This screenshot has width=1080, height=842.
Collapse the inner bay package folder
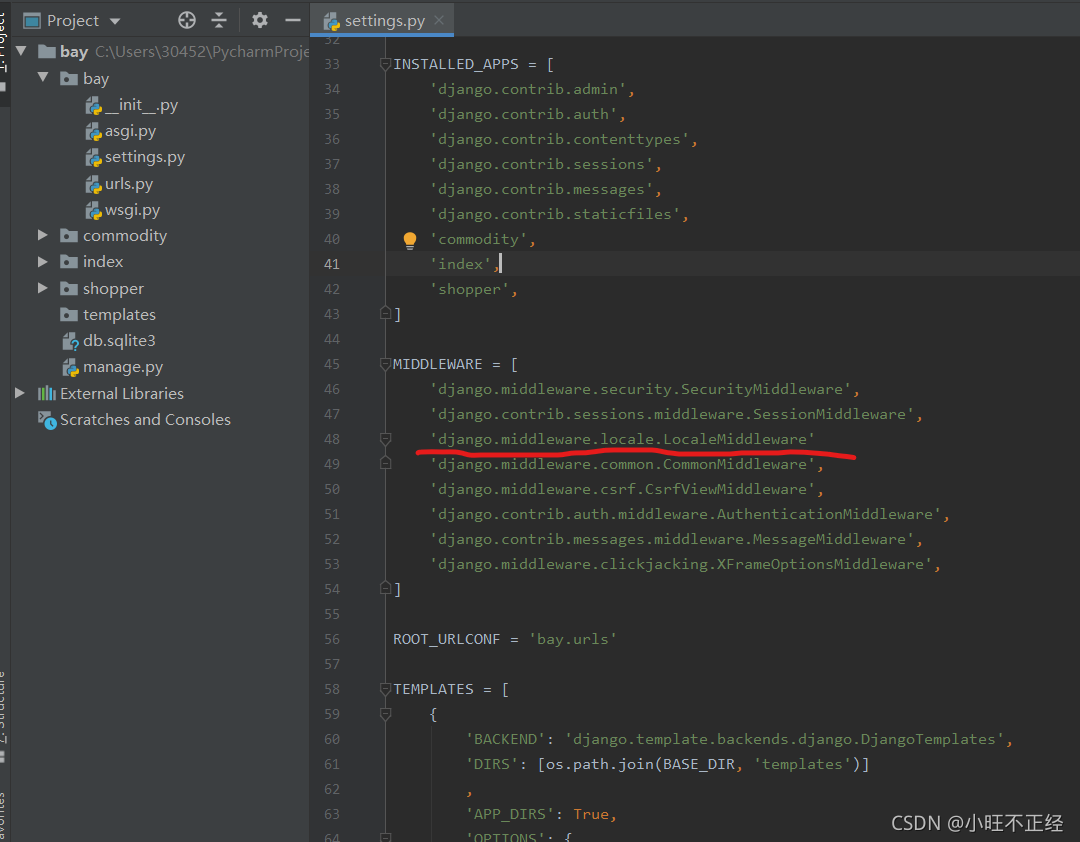coord(43,77)
